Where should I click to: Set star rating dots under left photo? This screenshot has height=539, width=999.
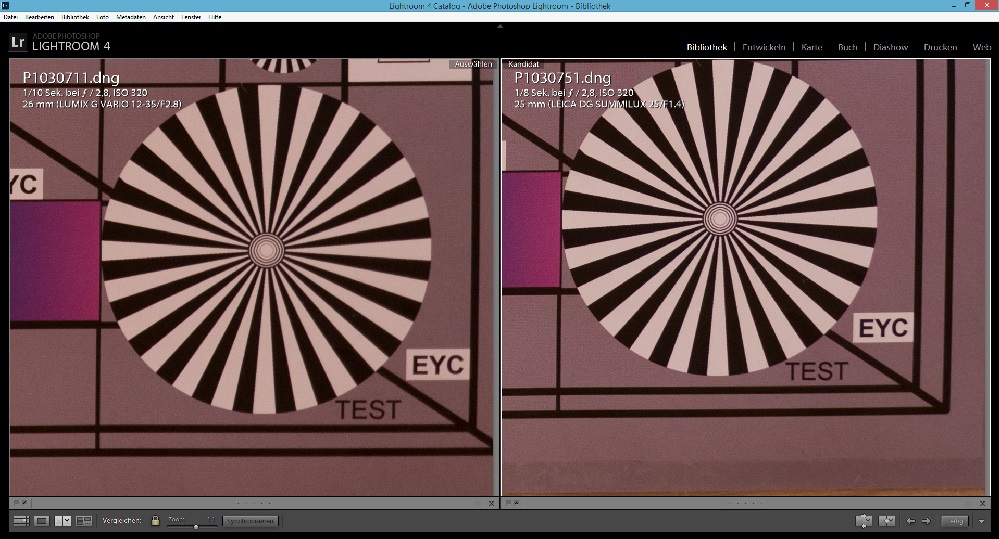pyautogui.click(x=254, y=503)
